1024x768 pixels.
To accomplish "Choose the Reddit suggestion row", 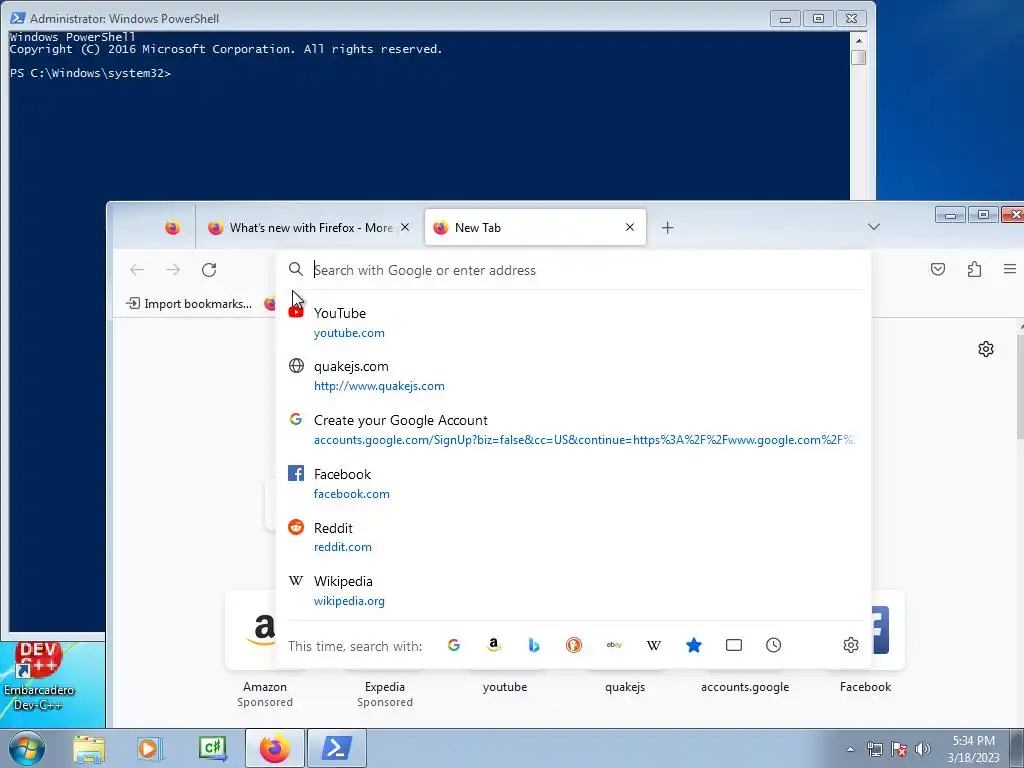I will click(x=573, y=537).
